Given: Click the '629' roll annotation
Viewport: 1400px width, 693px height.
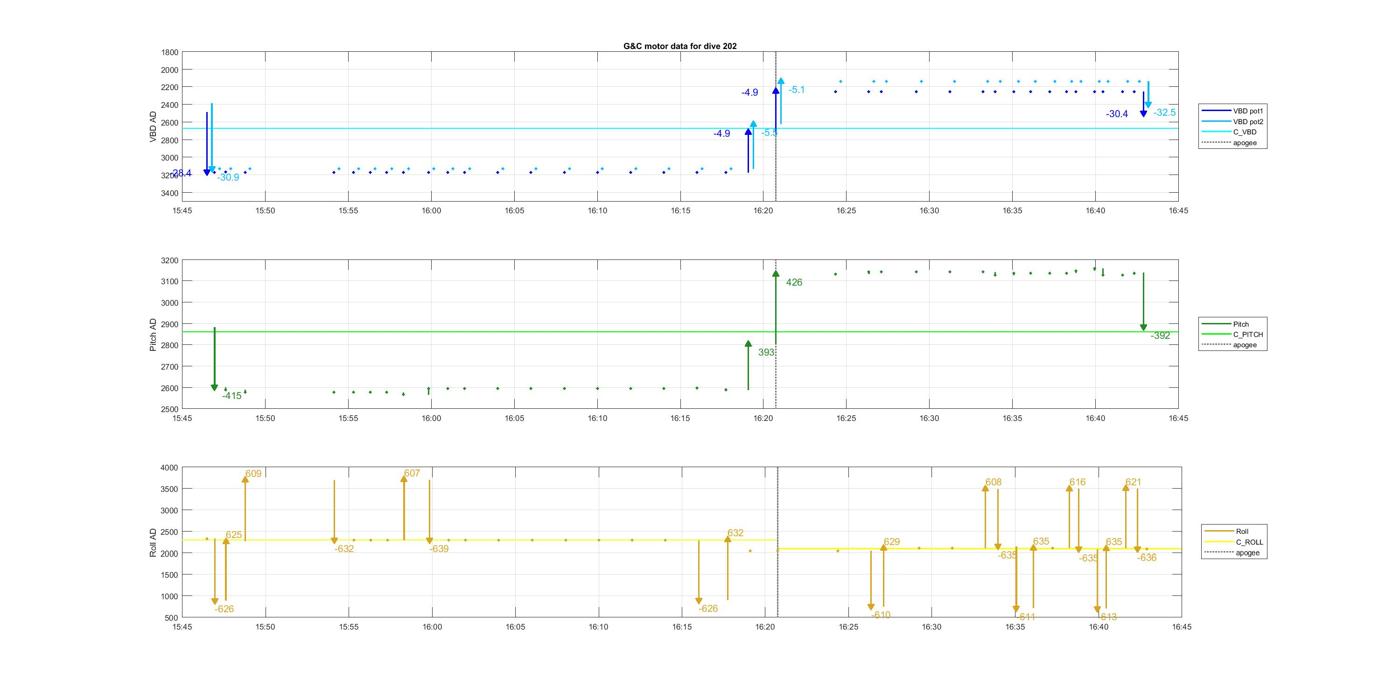Looking at the screenshot, I should 891,542.
